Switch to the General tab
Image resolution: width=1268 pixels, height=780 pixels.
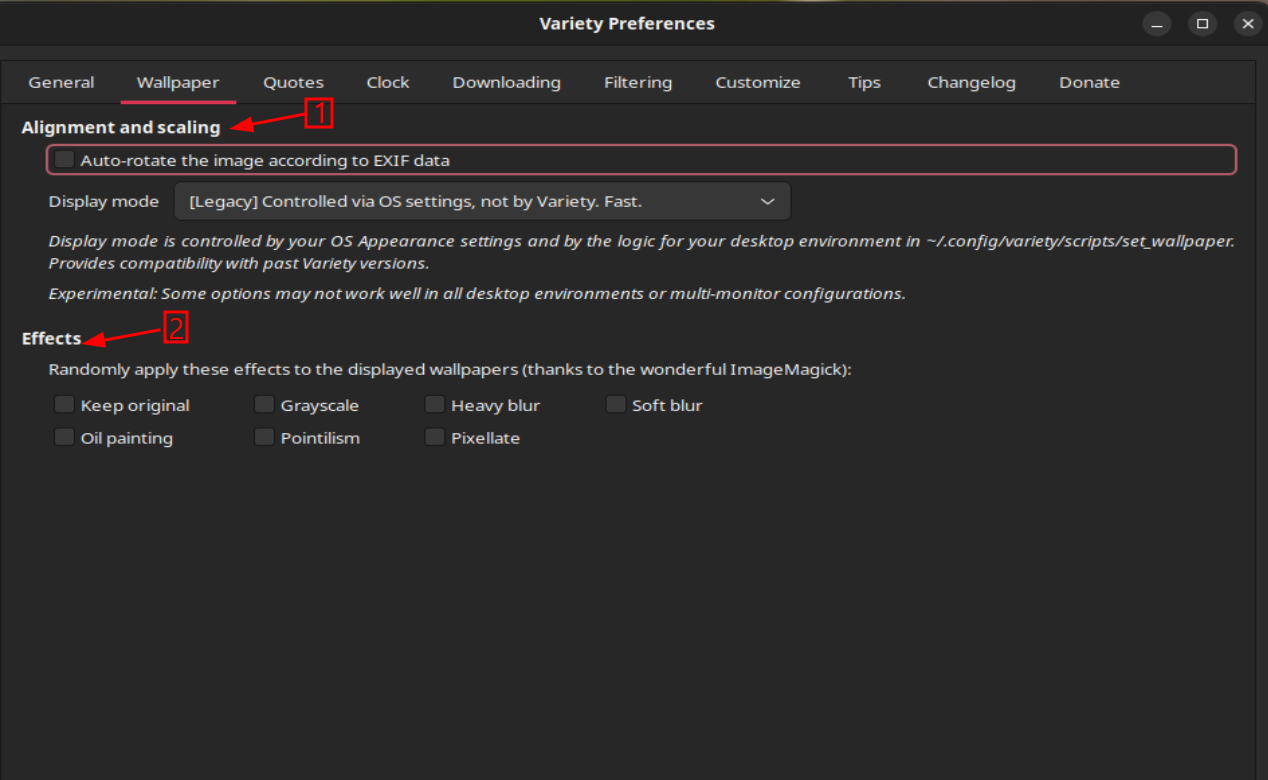pyautogui.click(x=61, y=82)
